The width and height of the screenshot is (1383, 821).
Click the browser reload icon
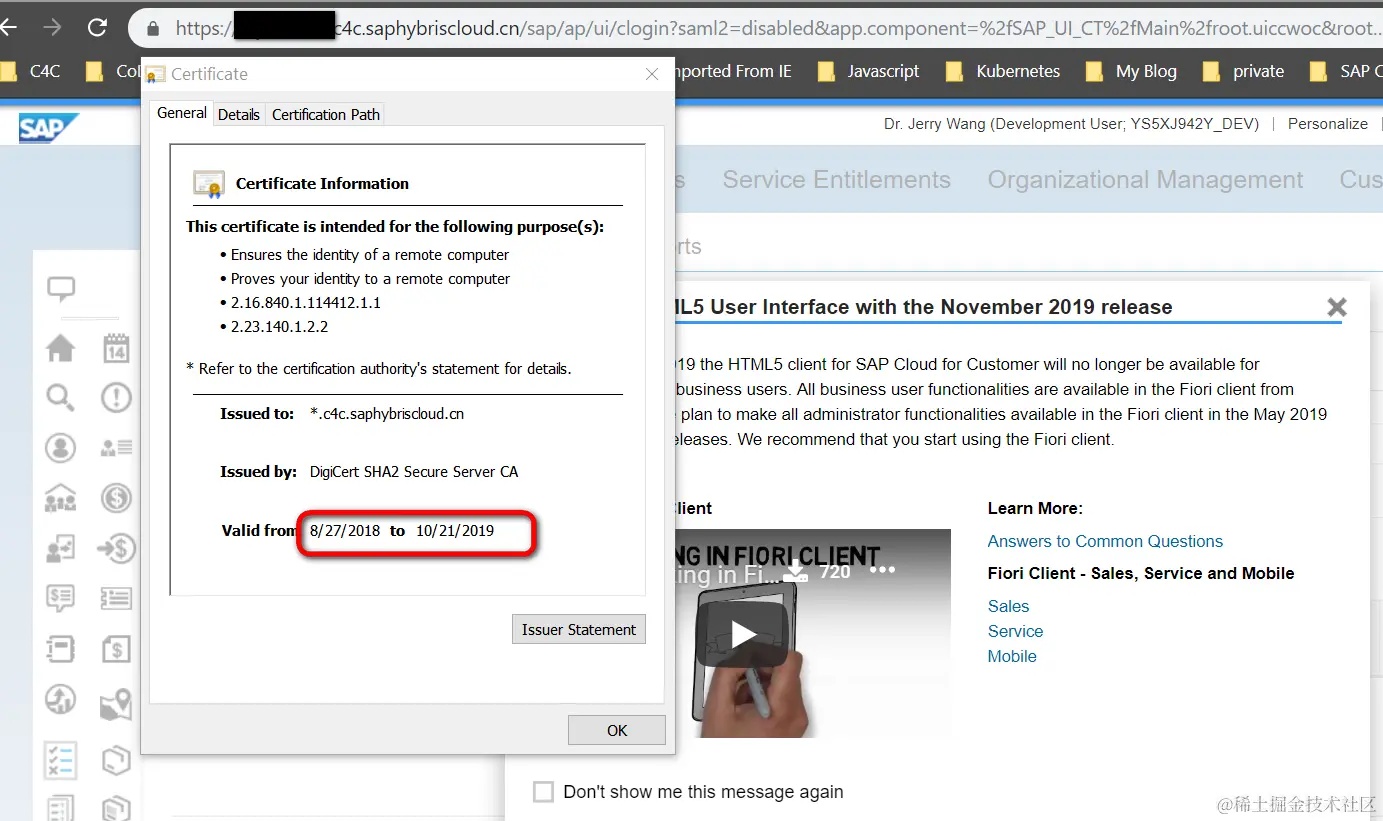96,27
